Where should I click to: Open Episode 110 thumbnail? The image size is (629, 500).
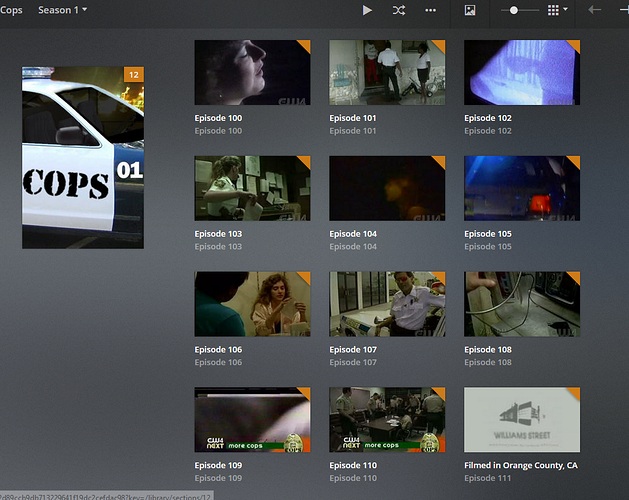pyautogui.click(x=387, y=420)
